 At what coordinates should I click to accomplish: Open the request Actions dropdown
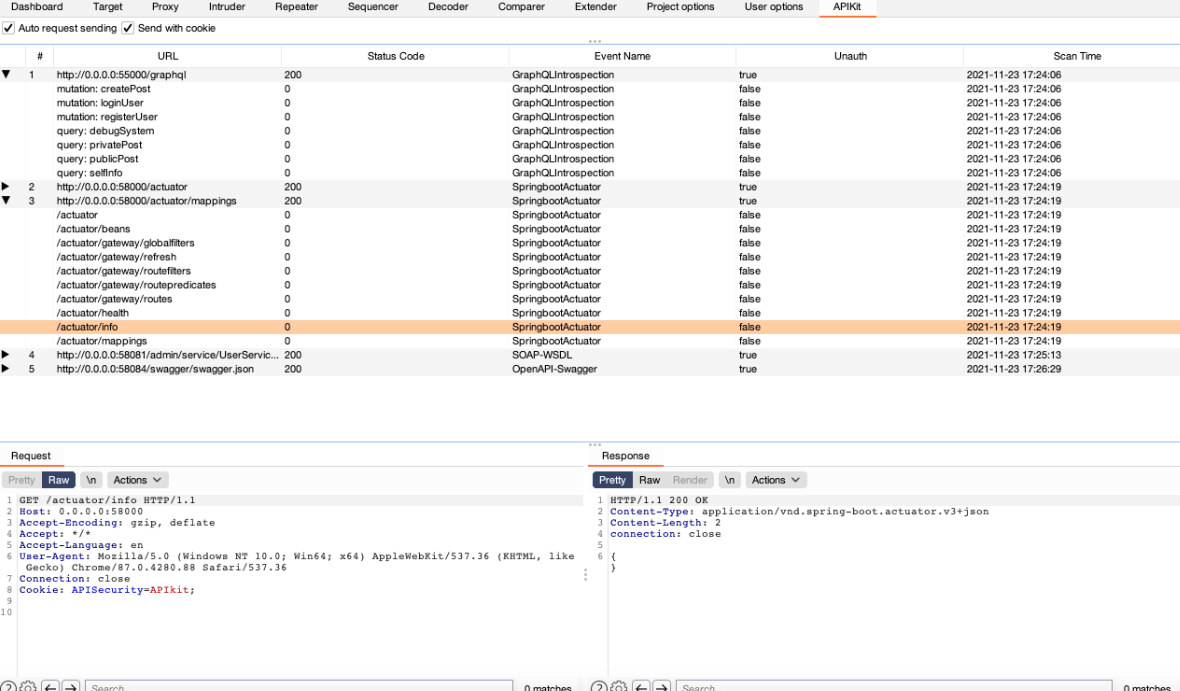coord(138,480)
